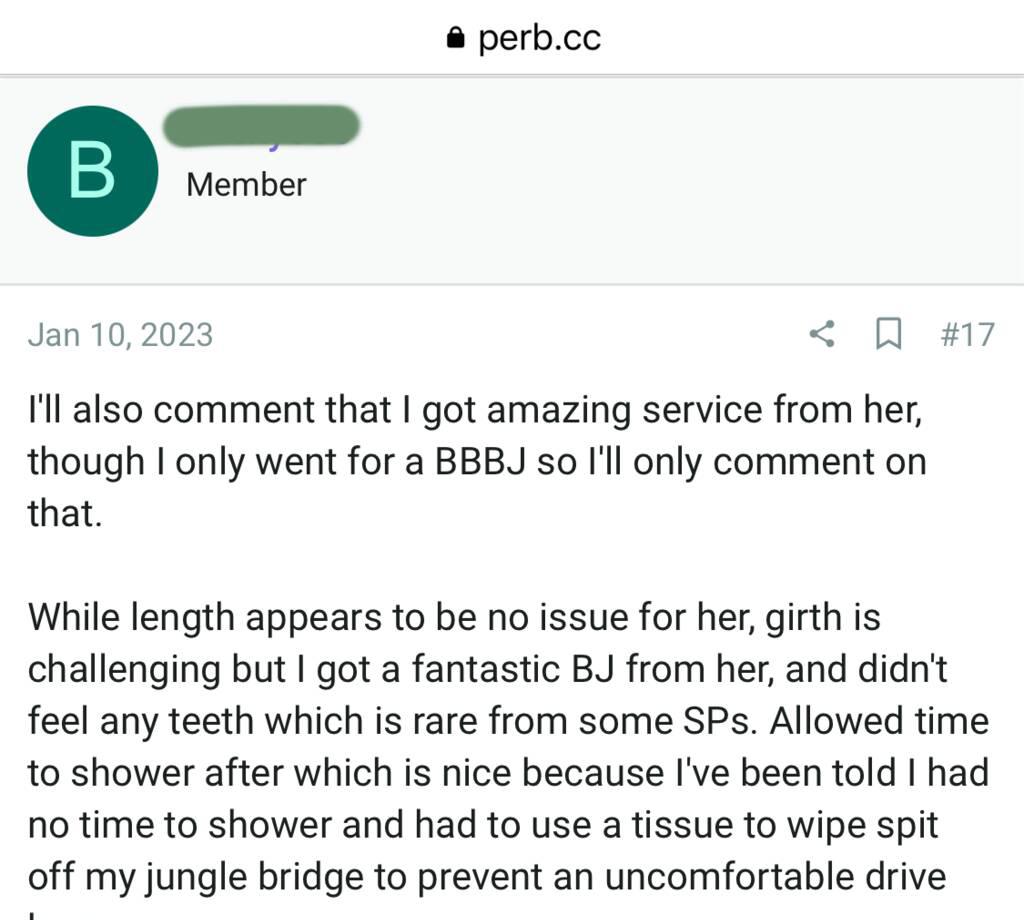Click the Jan 10, 2023 timestamp

click(120, 334)
